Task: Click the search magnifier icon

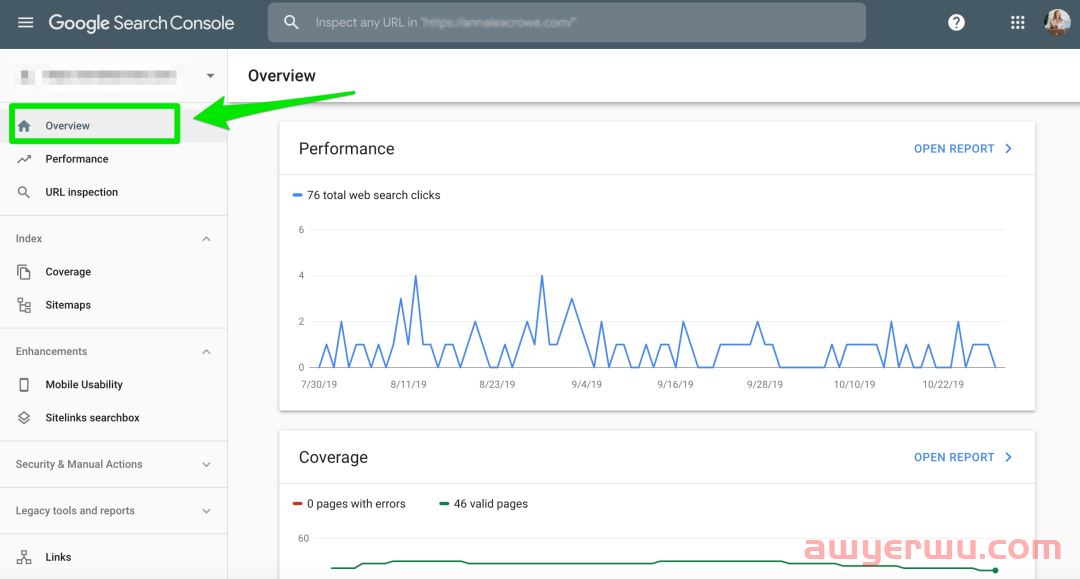Action: click(x=291, y=22)
